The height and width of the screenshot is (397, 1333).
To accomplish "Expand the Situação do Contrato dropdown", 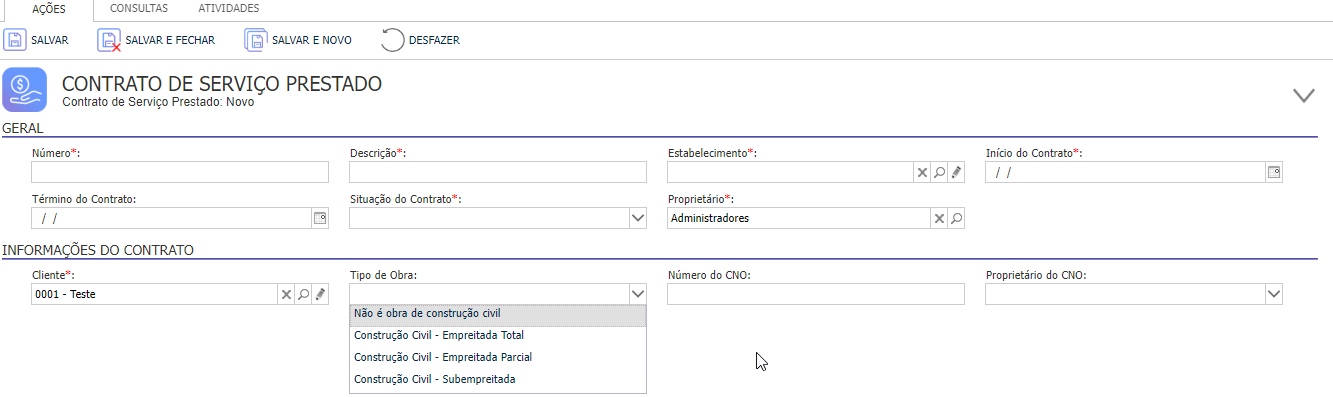I will tap(637, 218).
